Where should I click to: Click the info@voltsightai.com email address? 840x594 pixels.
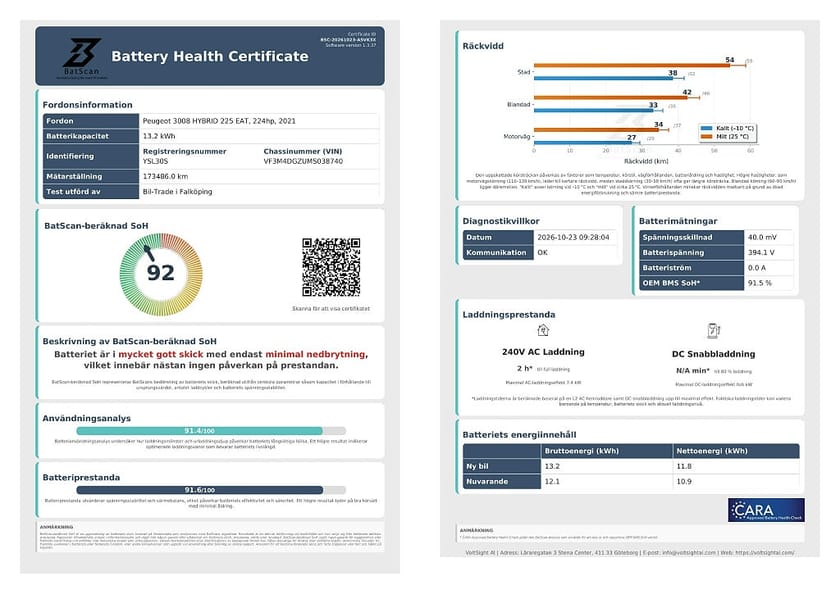tap(688, 553)
